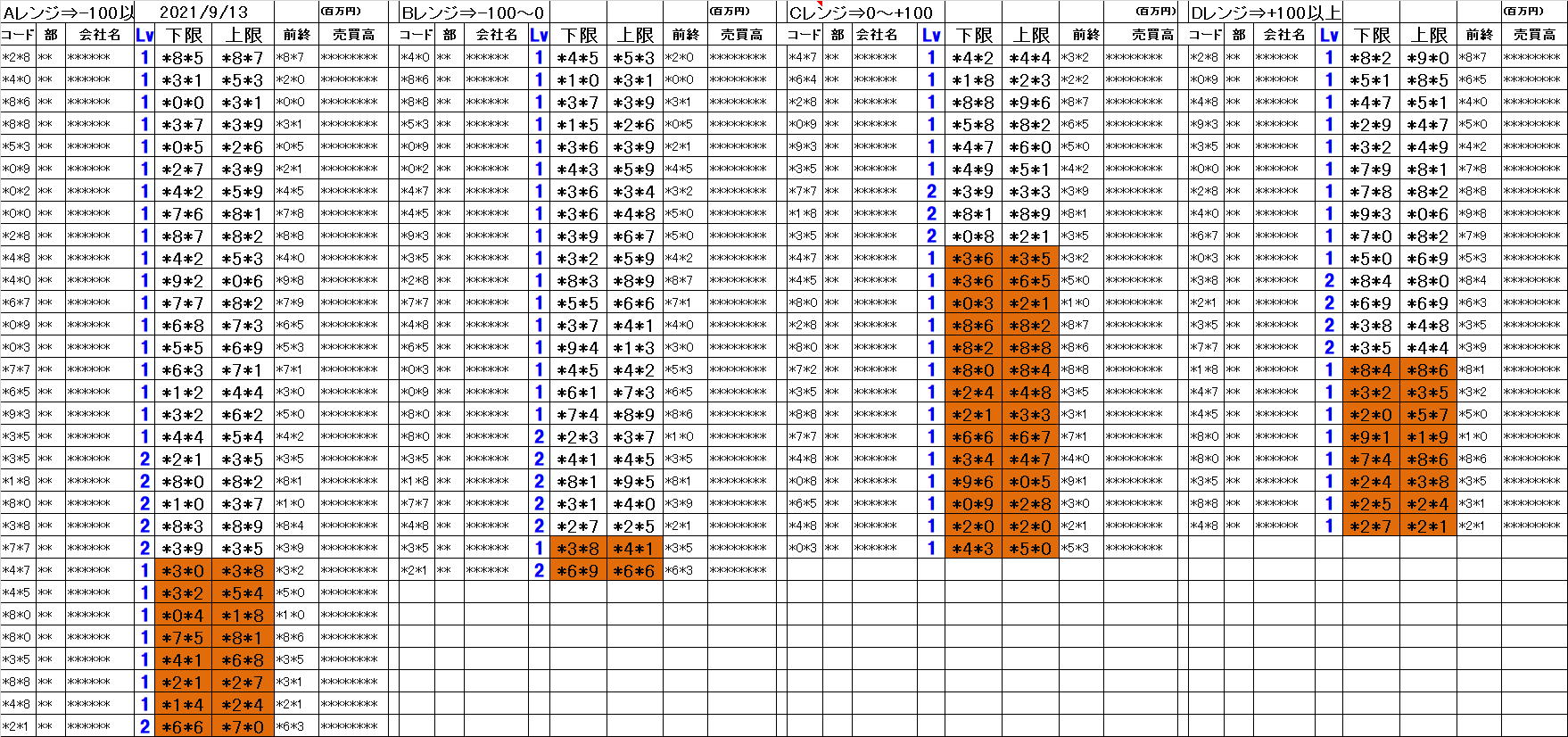The height and width of the screenshot is (737, 1568).
Task: Click orange A range 下限 cell *7*5
Action: tap(184, 637)
